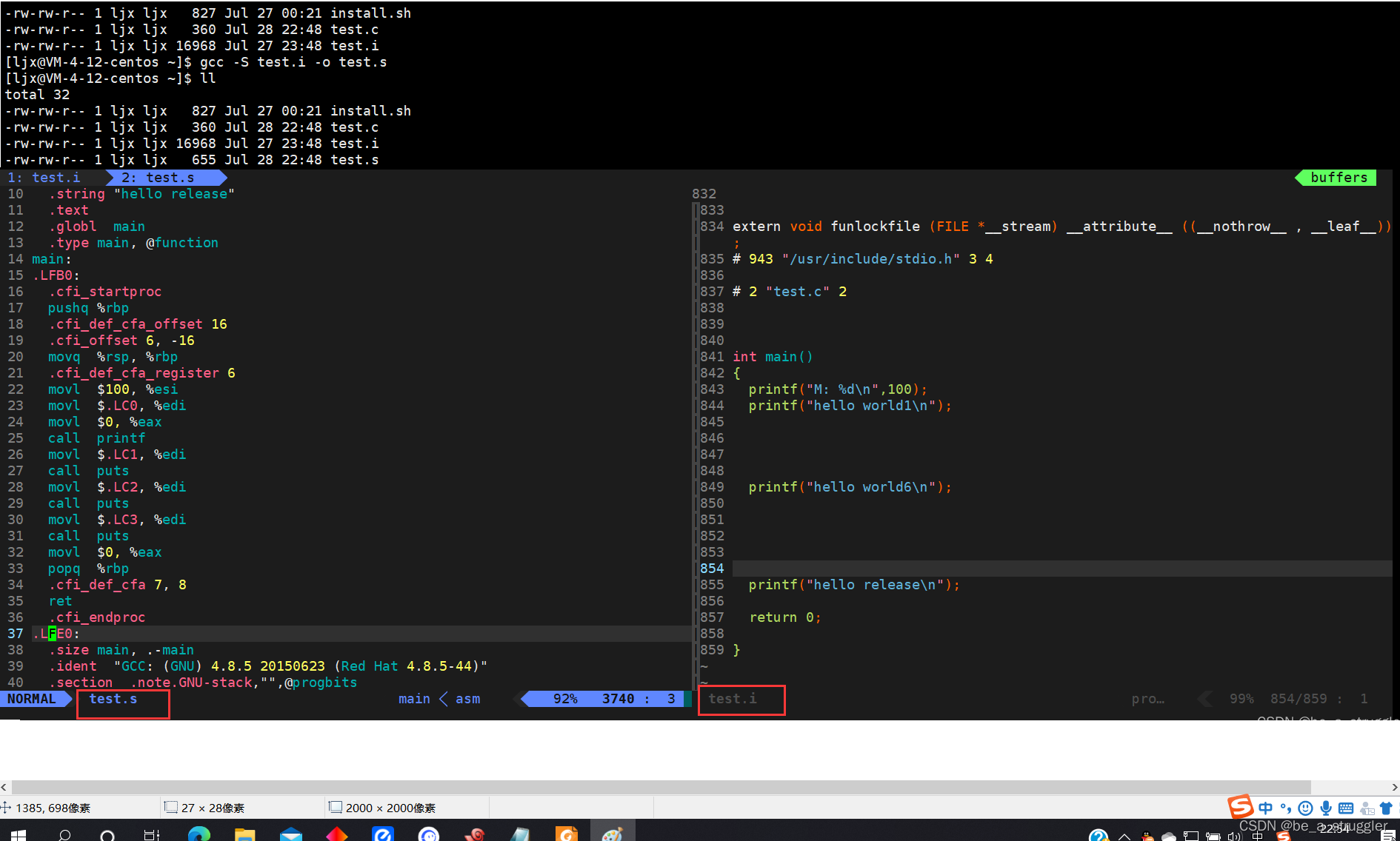Open the blue browser icon on taskbar

tap(383, 834)
